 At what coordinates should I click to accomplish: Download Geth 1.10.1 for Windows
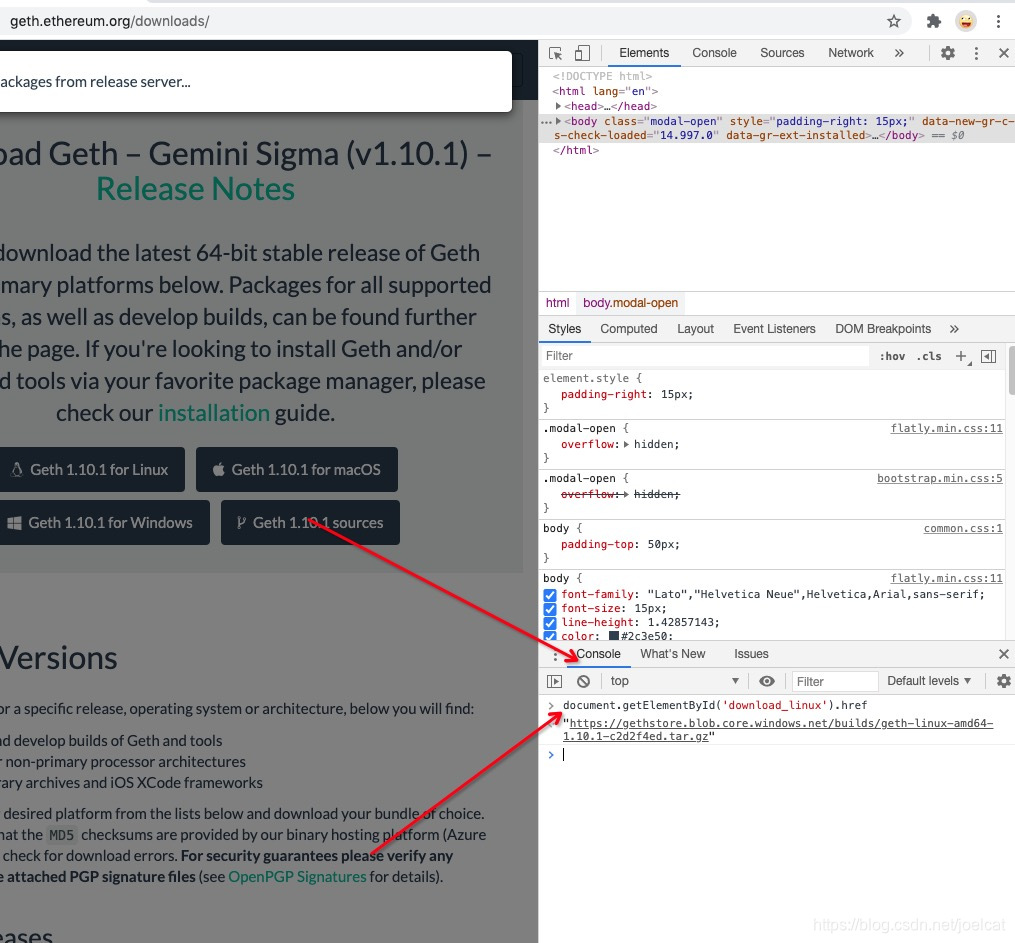[x=104, y=522]
